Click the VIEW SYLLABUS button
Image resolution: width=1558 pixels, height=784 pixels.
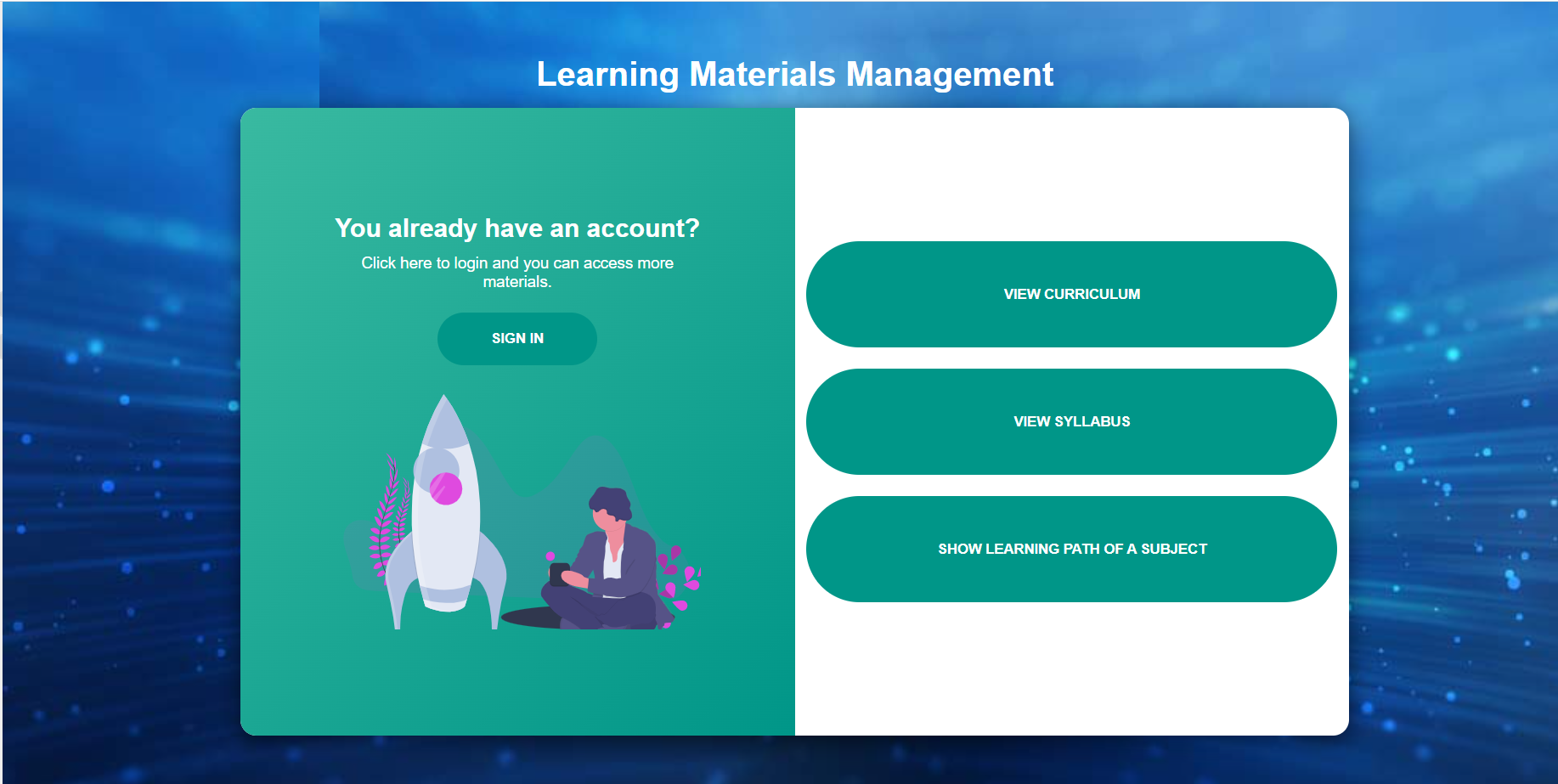1071,420
